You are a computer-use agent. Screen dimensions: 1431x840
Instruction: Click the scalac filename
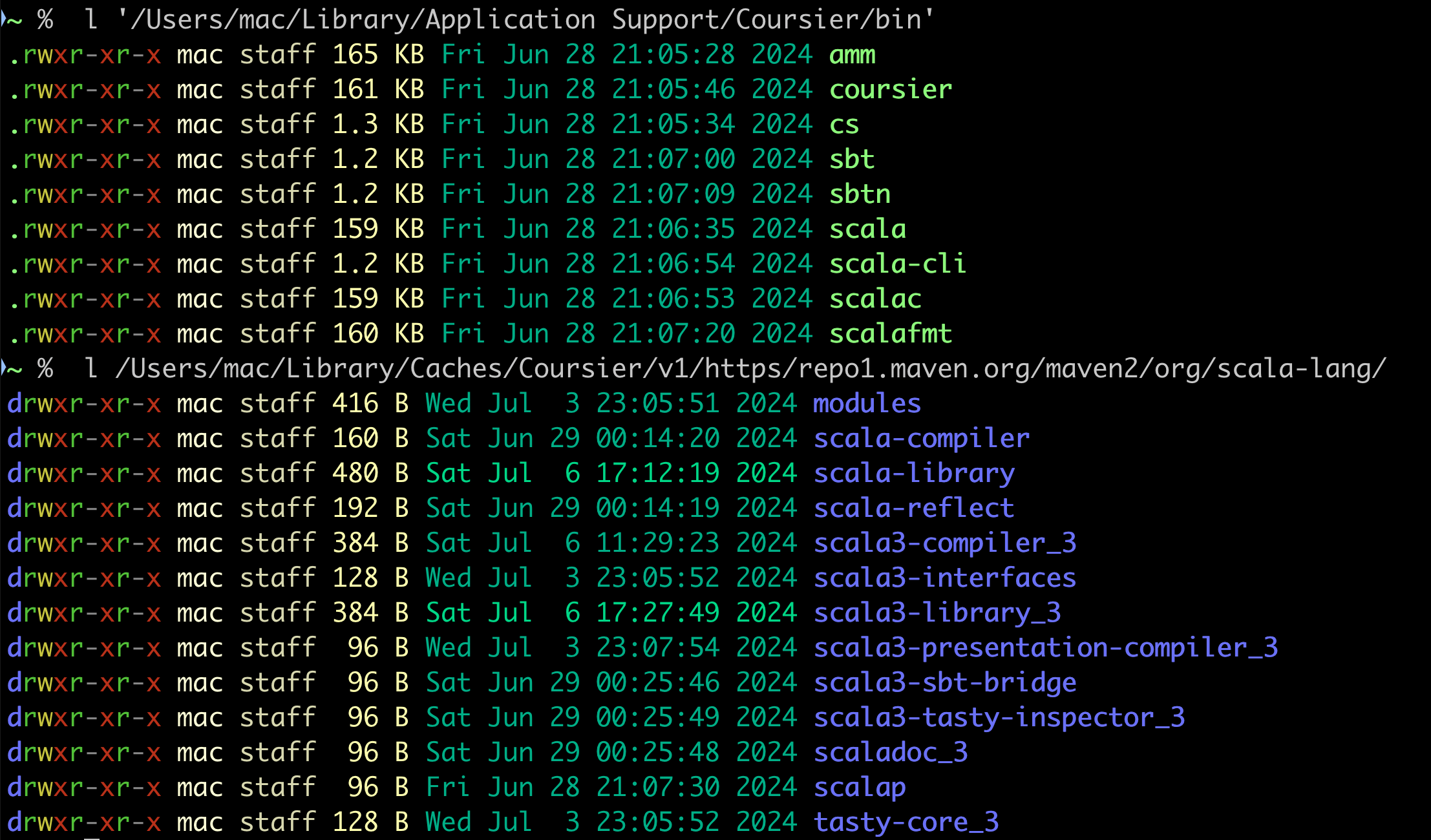coord(875,300)
